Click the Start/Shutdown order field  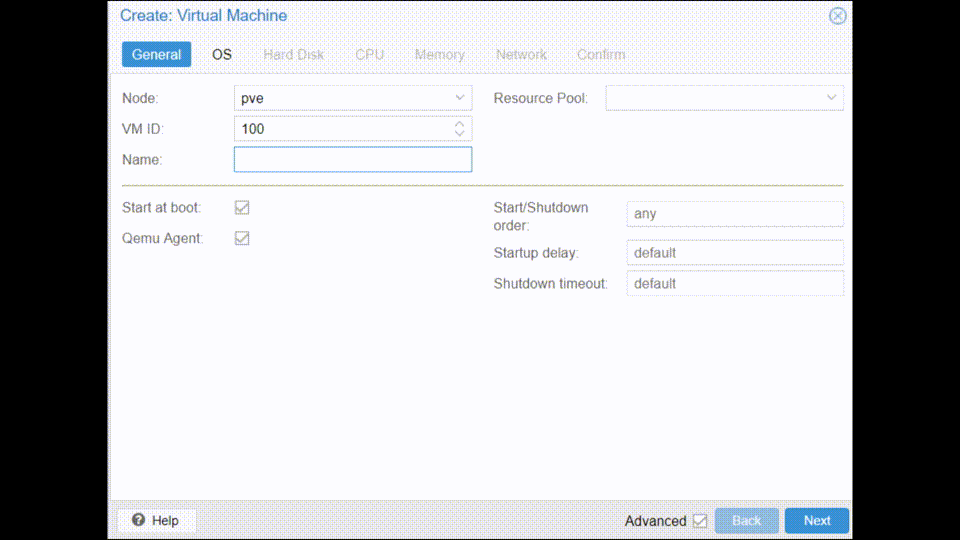pos(734,214)
